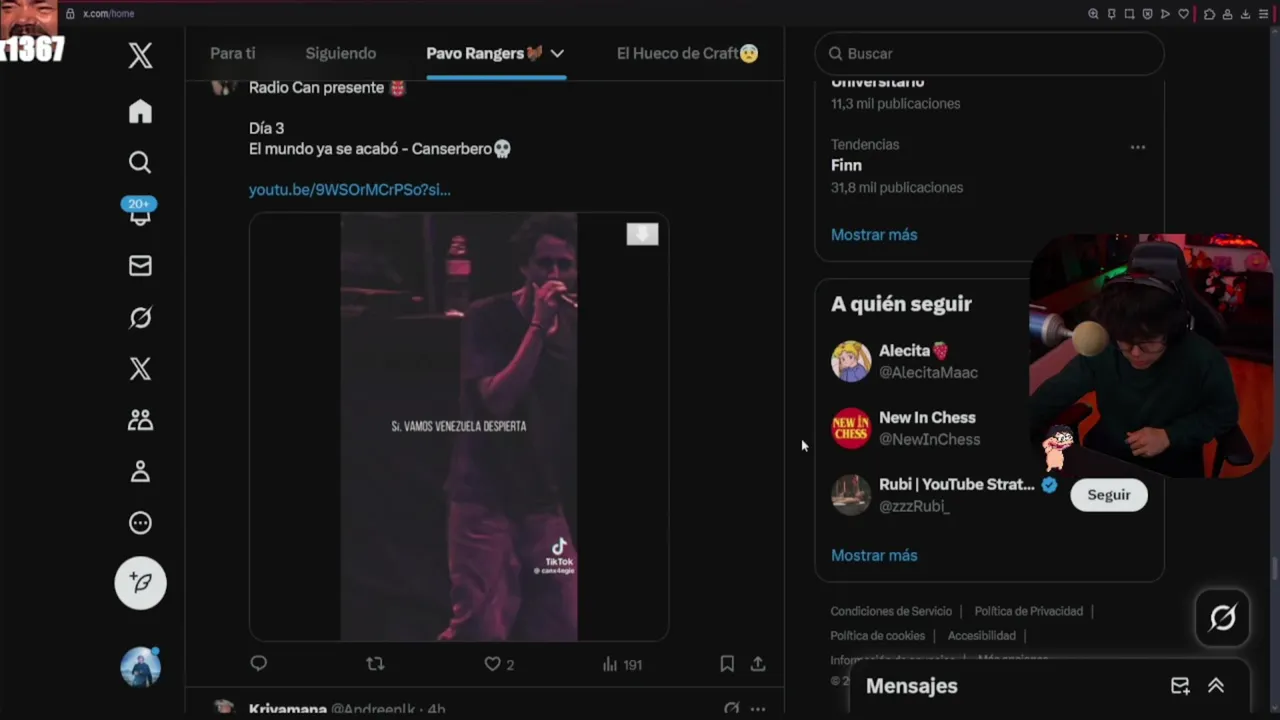The width and height of the screenshot is (1280, 720).
Task: Open the More options circle icon
Action: (140, 522)
